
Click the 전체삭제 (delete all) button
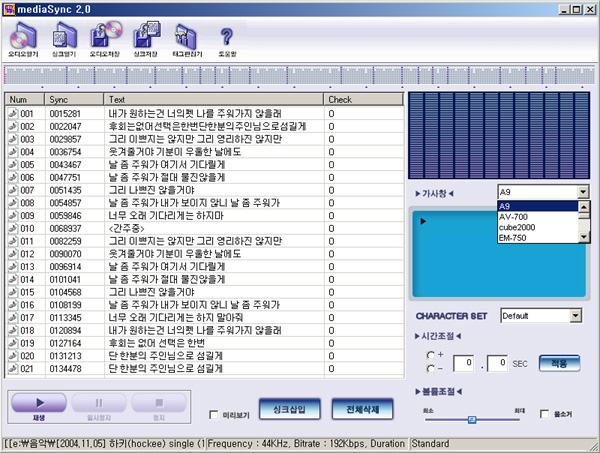[349, 410]
